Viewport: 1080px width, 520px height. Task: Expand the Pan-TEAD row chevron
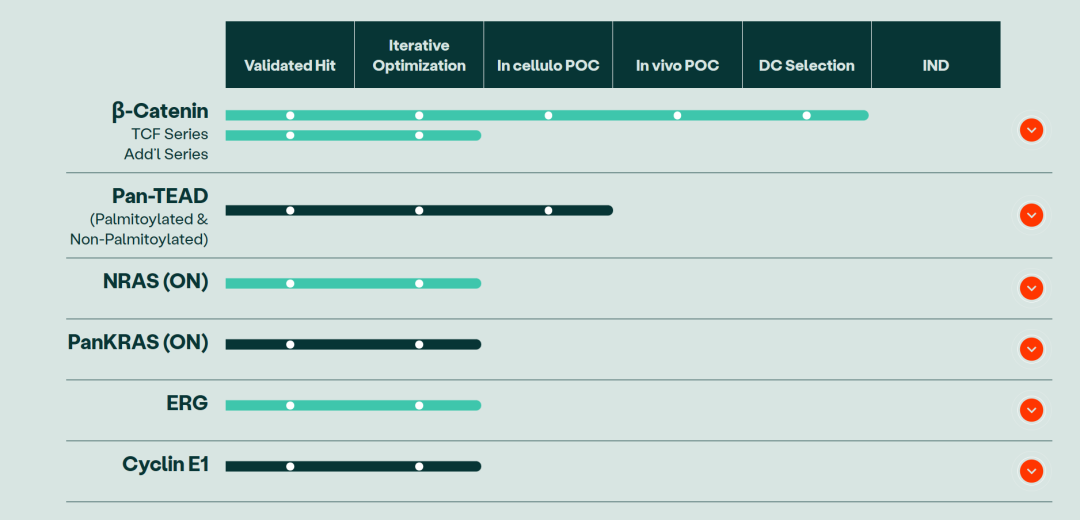pyautogui.click(x=1031, y=216)
